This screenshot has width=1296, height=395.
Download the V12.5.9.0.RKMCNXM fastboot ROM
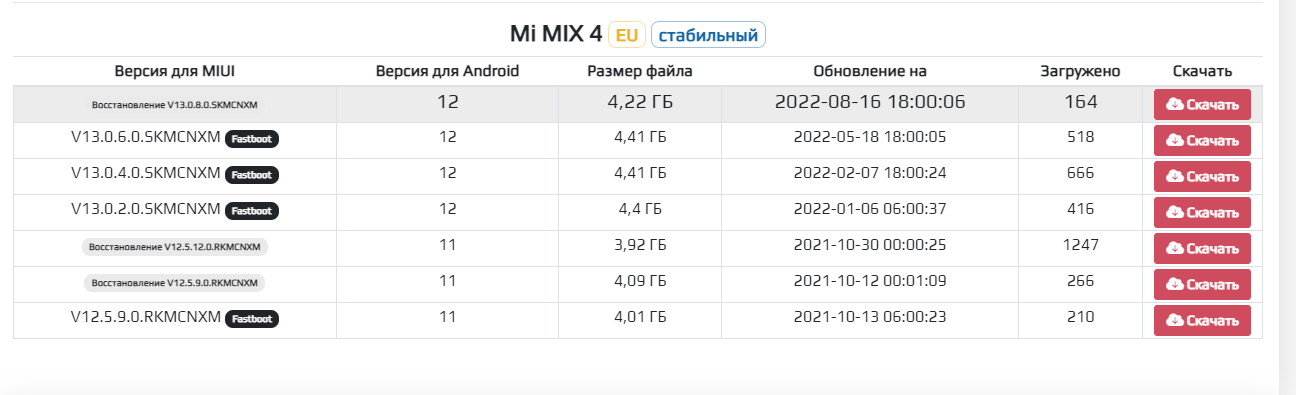(x=1202, y=321)
